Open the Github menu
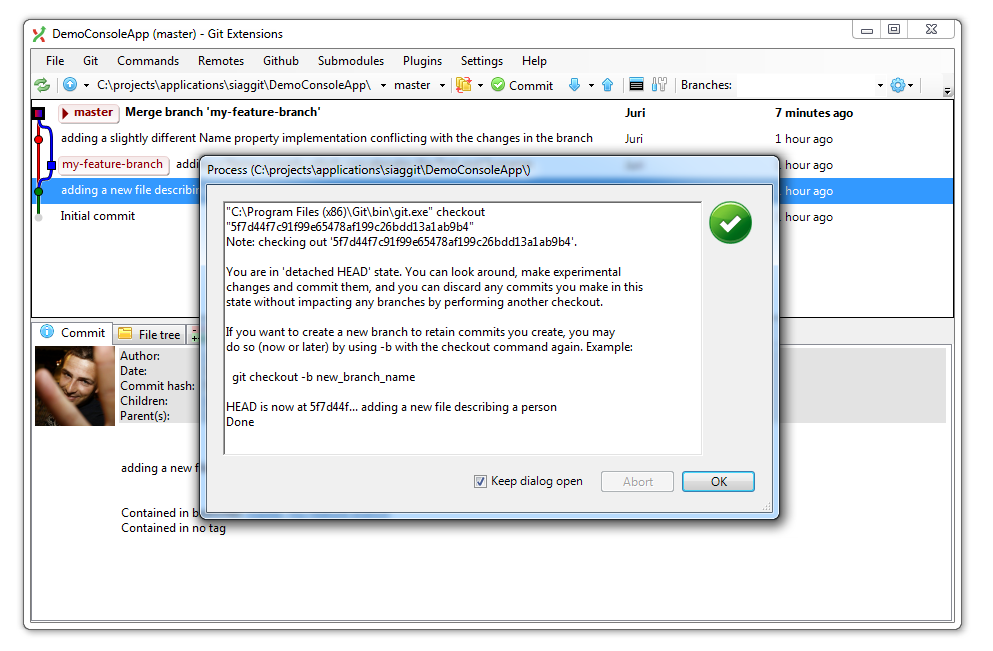The height and width of the screenshot is (651, 993). point(281,61)
